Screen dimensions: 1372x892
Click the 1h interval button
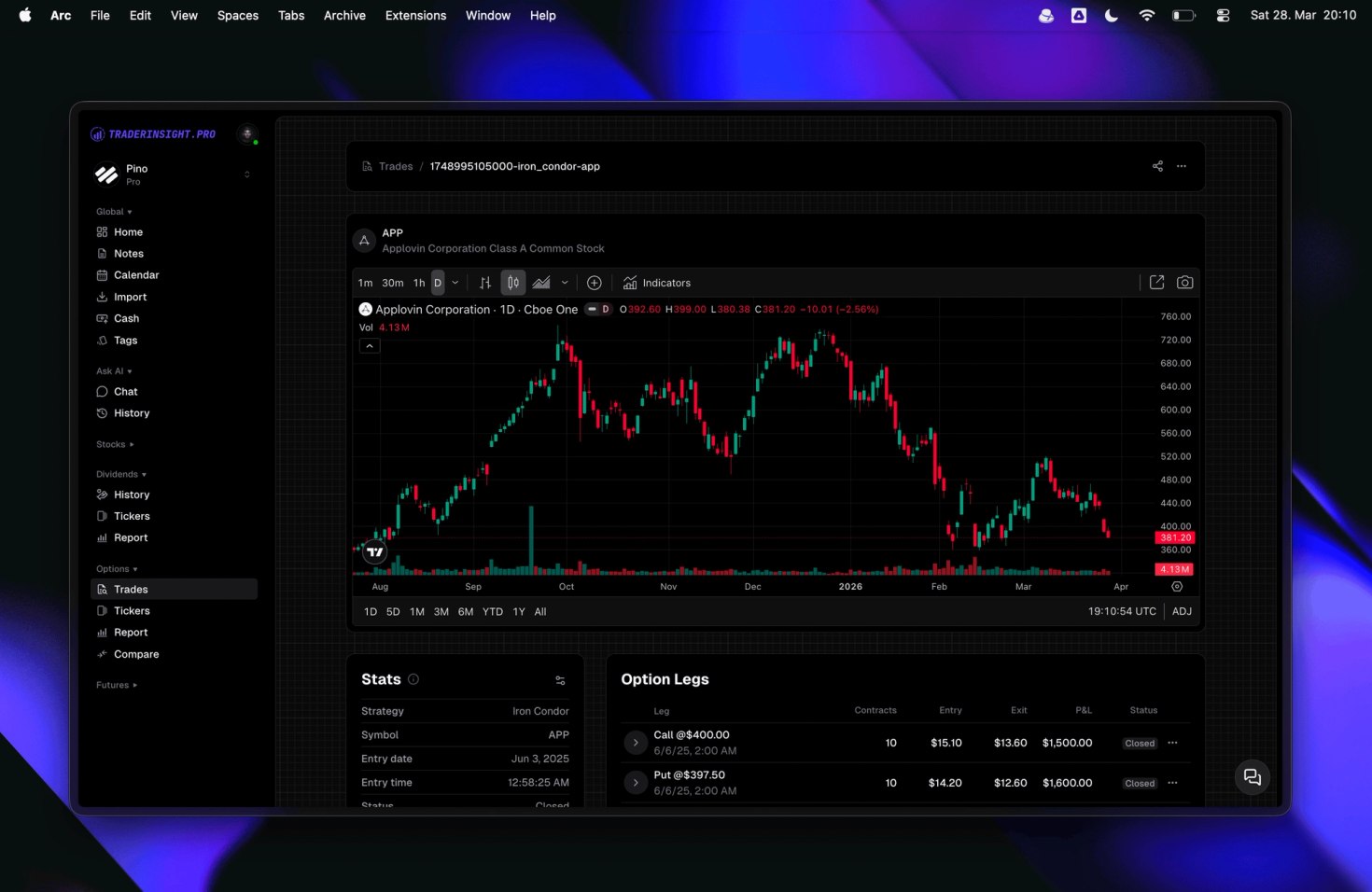pyautogui.click(x=418, y=282)
